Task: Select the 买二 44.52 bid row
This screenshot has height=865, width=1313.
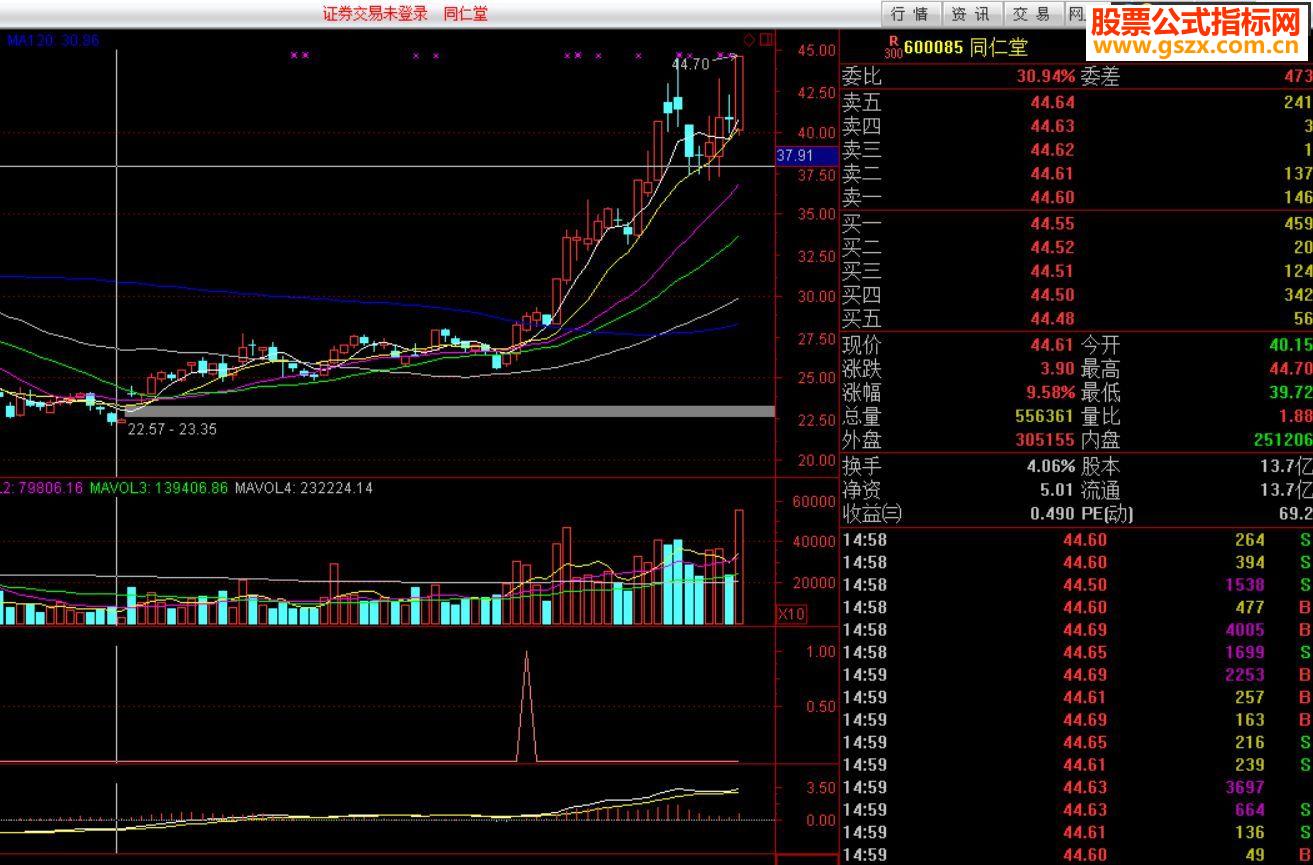Action: (1077, 247)
